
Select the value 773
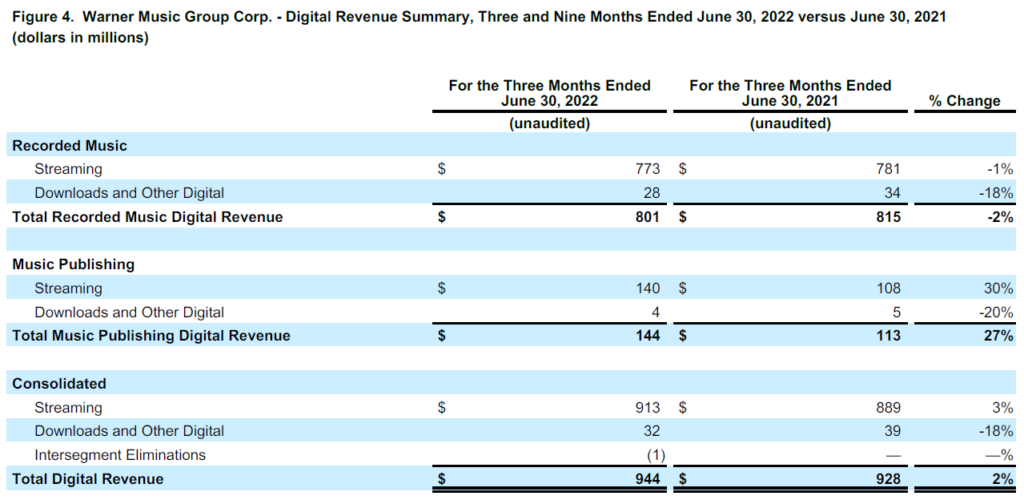(649, 169)
